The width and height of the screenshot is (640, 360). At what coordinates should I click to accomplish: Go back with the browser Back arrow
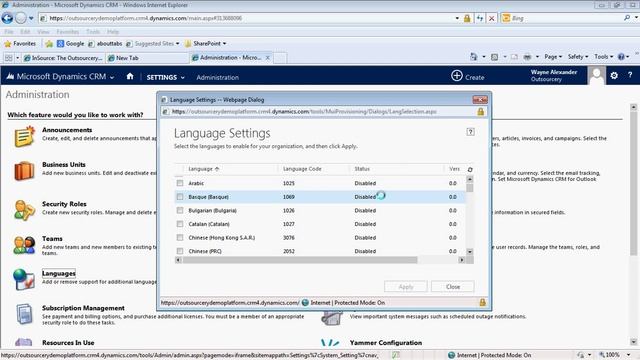click(x=7, y=18)
